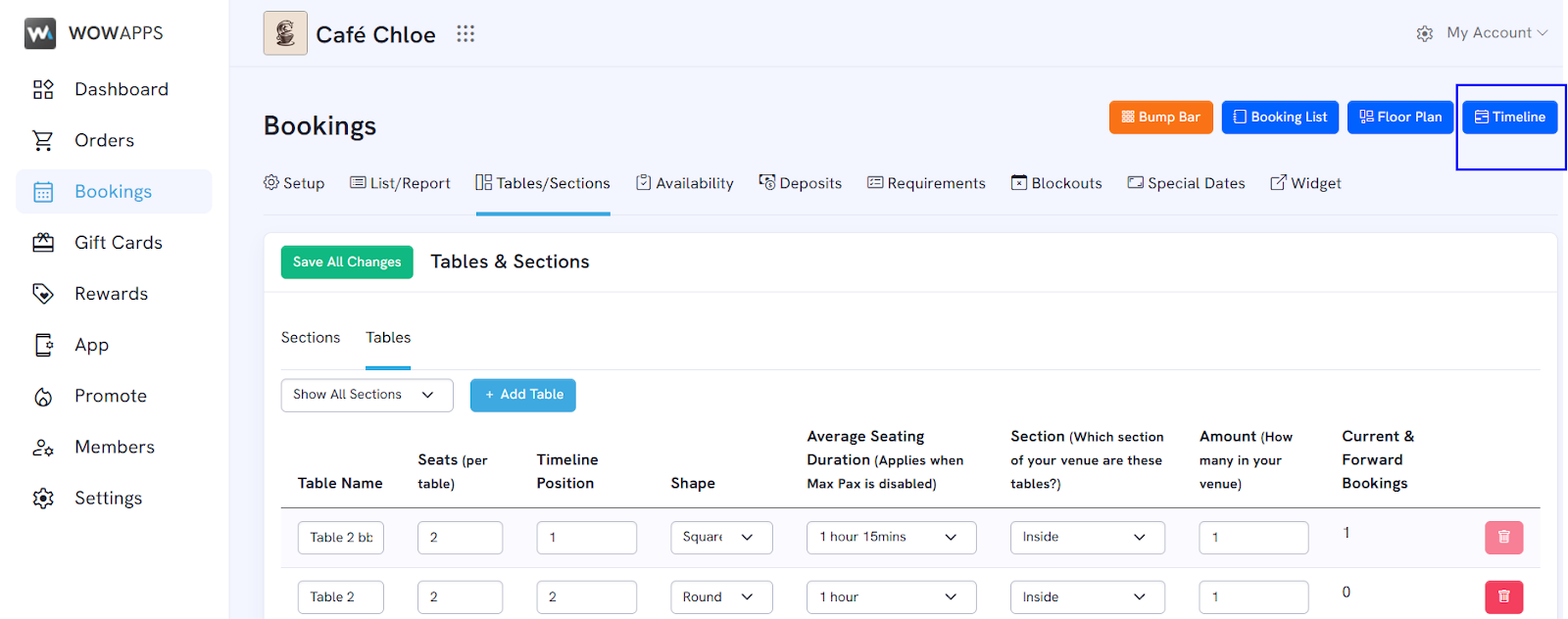Image resolution: width=1568 pixels, height=619 pixels.
Task: Open the Timeline view
Action: click(x=1510, y=117)
